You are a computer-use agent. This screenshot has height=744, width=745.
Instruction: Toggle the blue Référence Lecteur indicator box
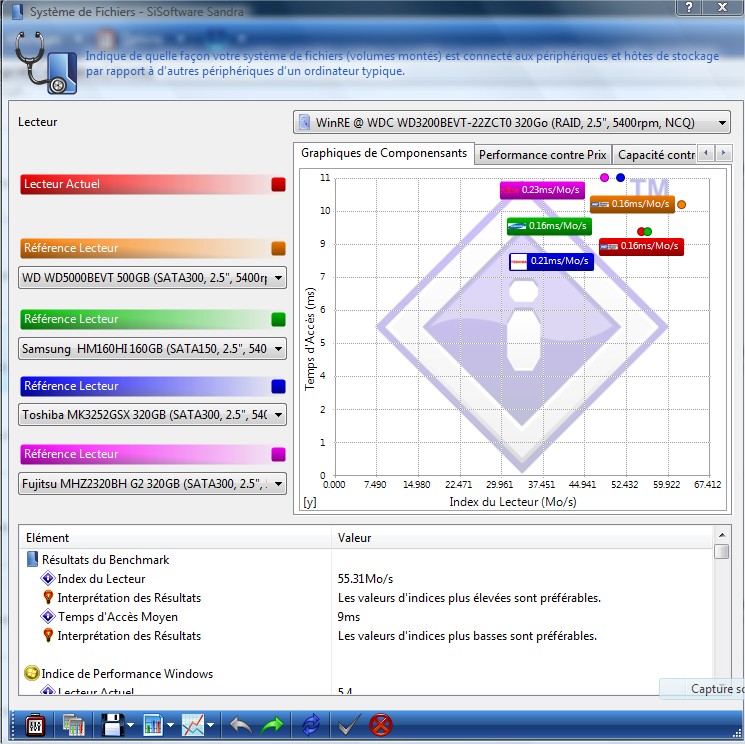pos(278,386)
